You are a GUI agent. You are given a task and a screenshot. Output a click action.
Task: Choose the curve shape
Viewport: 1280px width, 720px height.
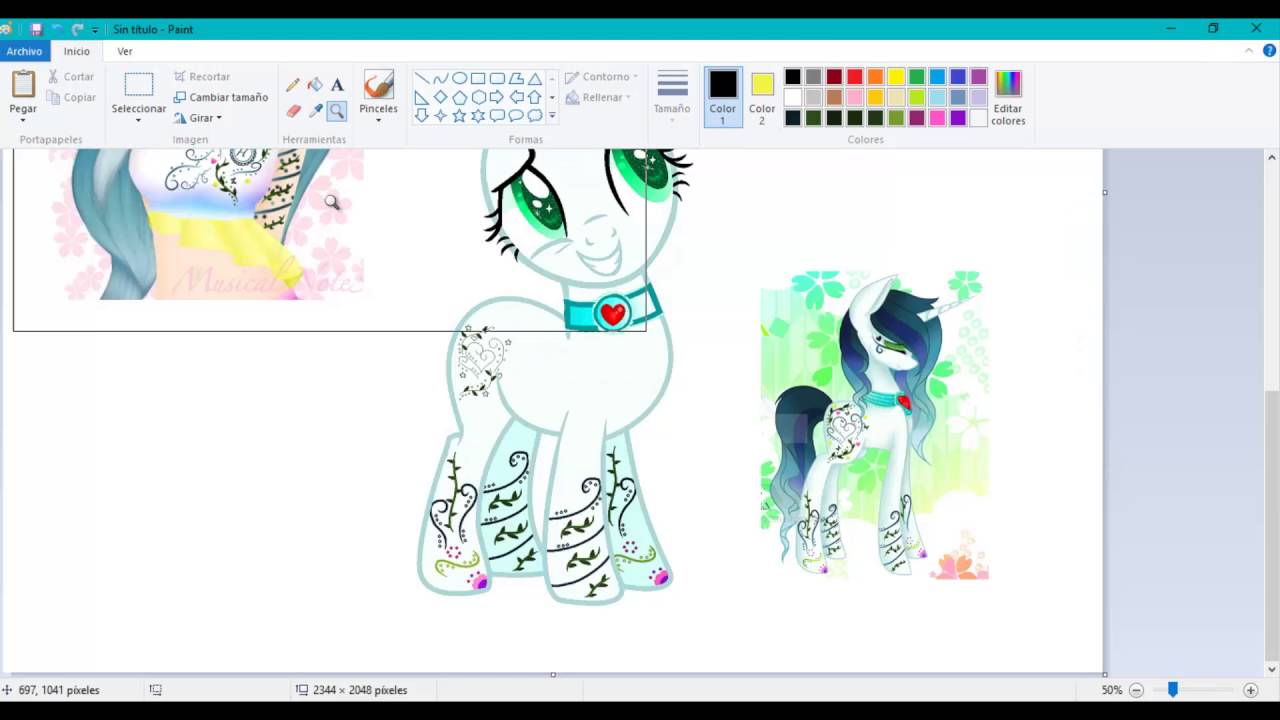[440, 78]
